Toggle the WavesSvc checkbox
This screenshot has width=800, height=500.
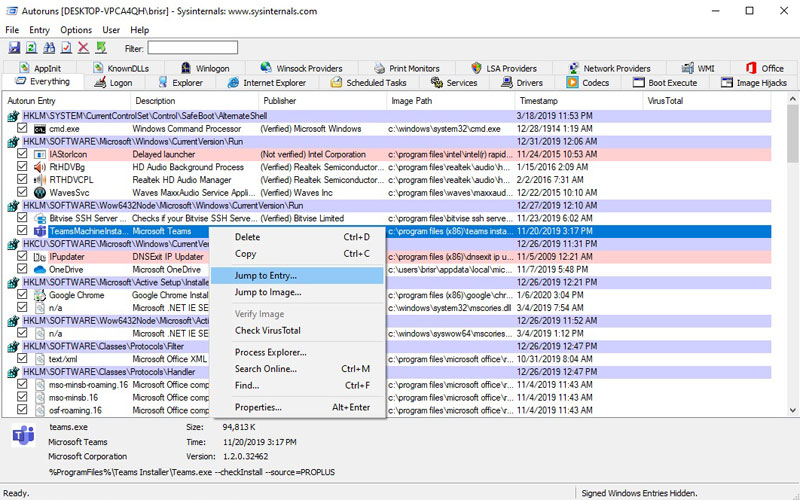click(22, 192)
